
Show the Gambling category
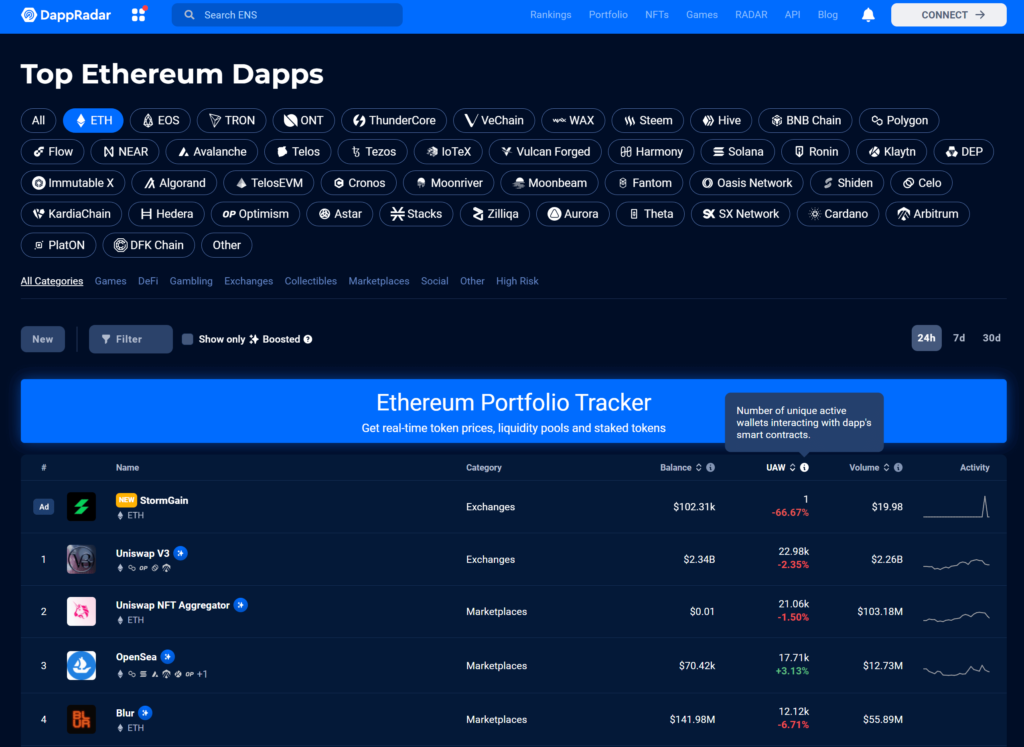(x=191, y=281)
